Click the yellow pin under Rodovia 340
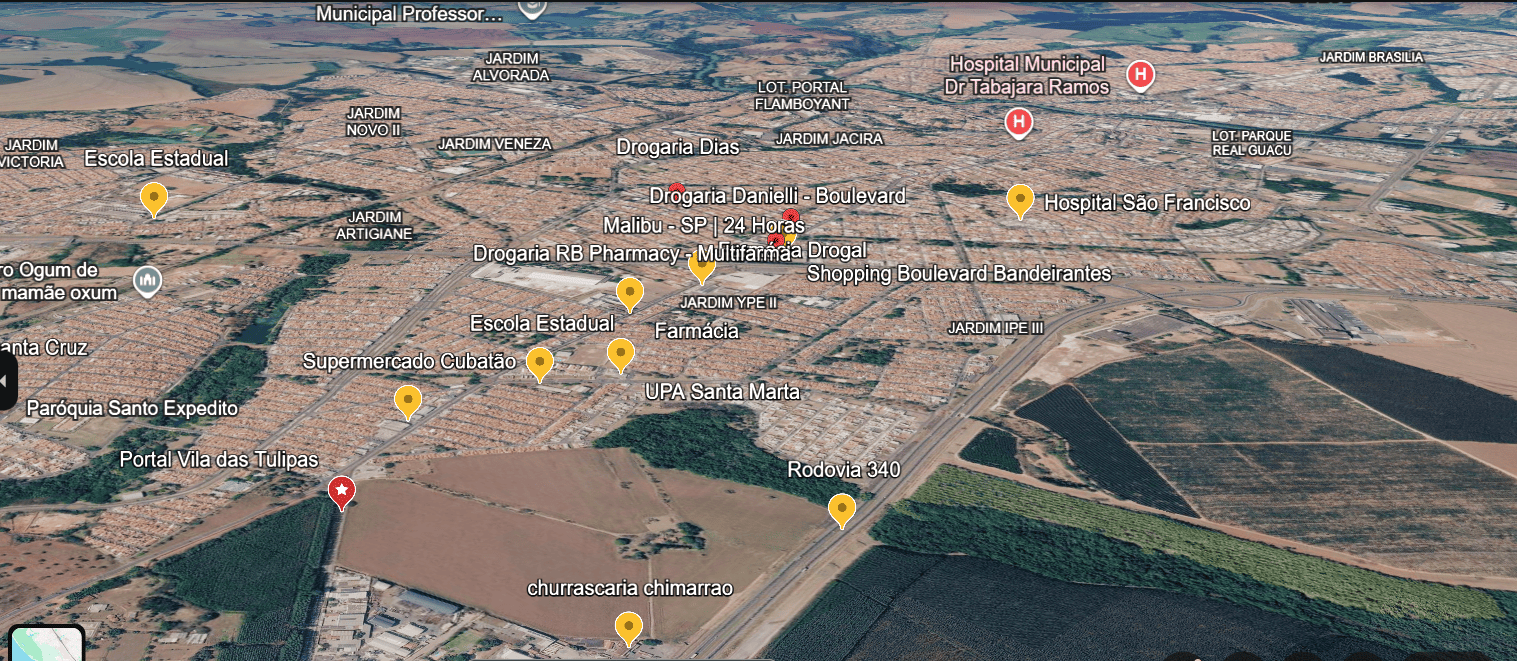 842,511
